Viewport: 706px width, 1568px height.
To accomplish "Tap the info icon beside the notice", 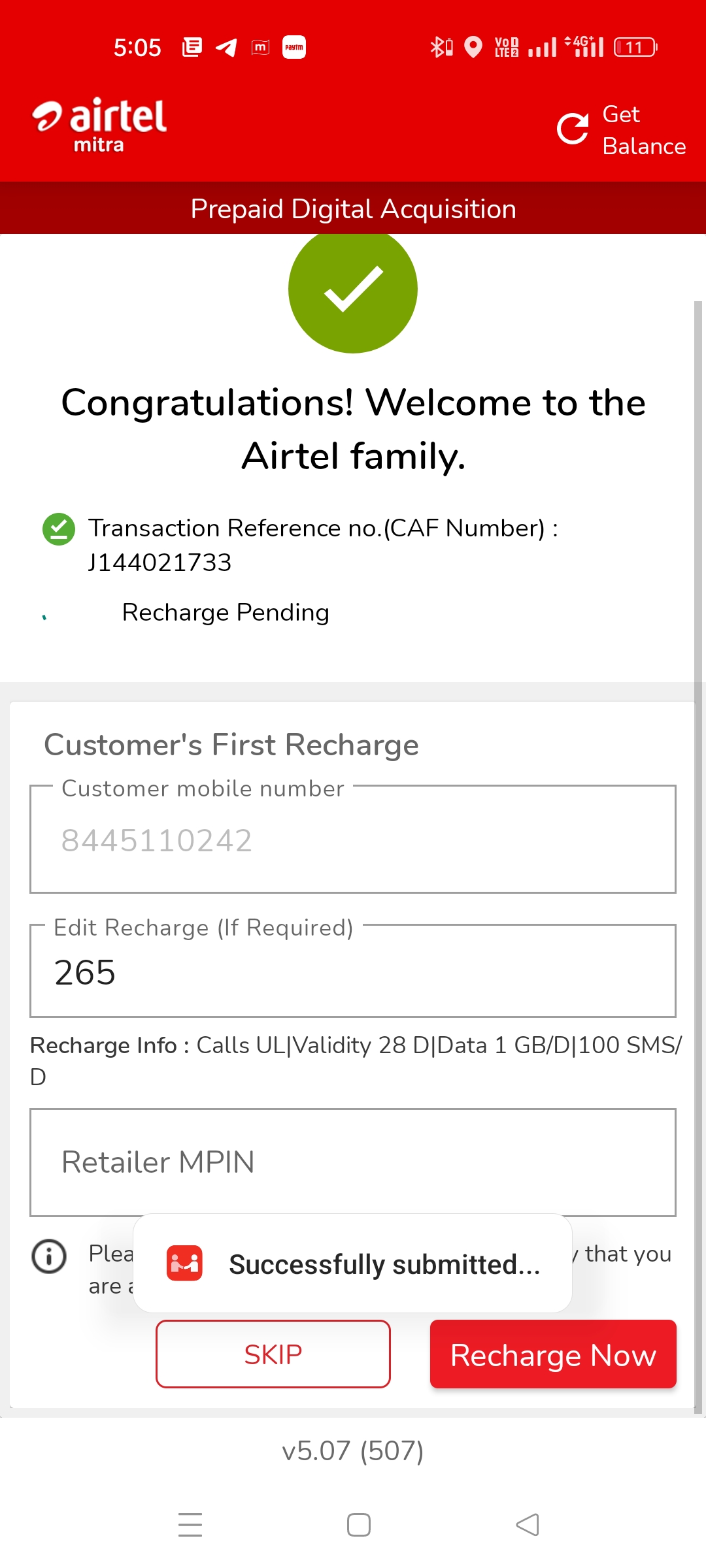I will pos(49,1256).
